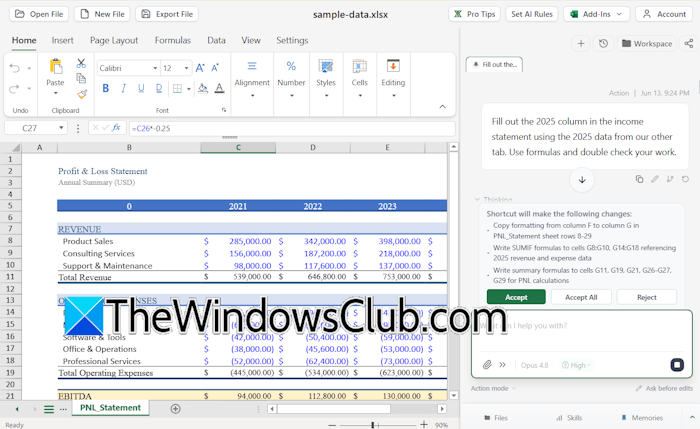Click the Undo arrow icon
The width and height of the screenshot is (700, 429).
point(14,68)
